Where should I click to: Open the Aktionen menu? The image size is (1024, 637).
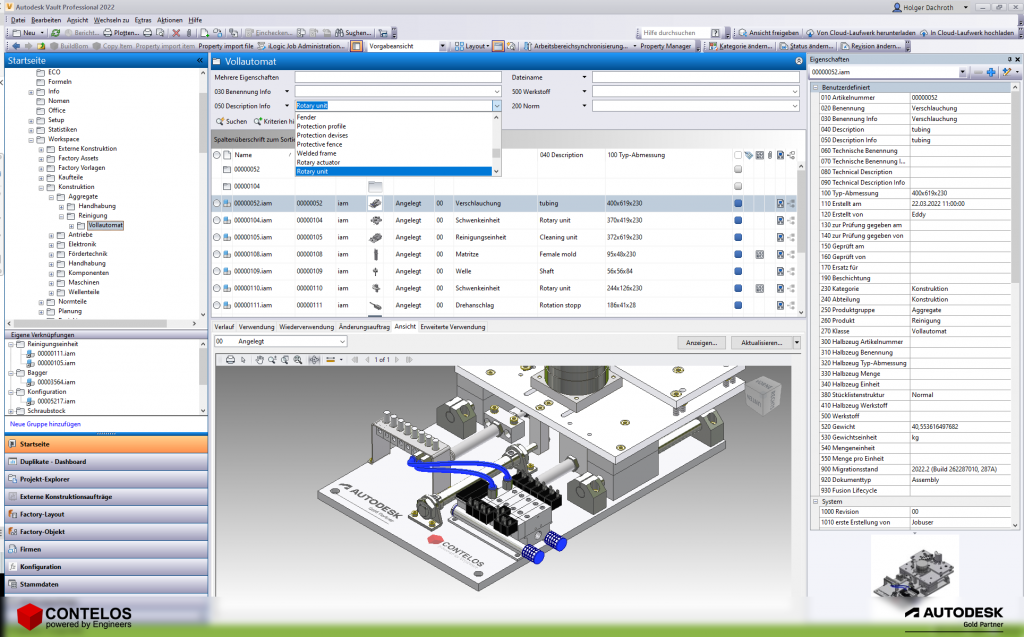170,20
